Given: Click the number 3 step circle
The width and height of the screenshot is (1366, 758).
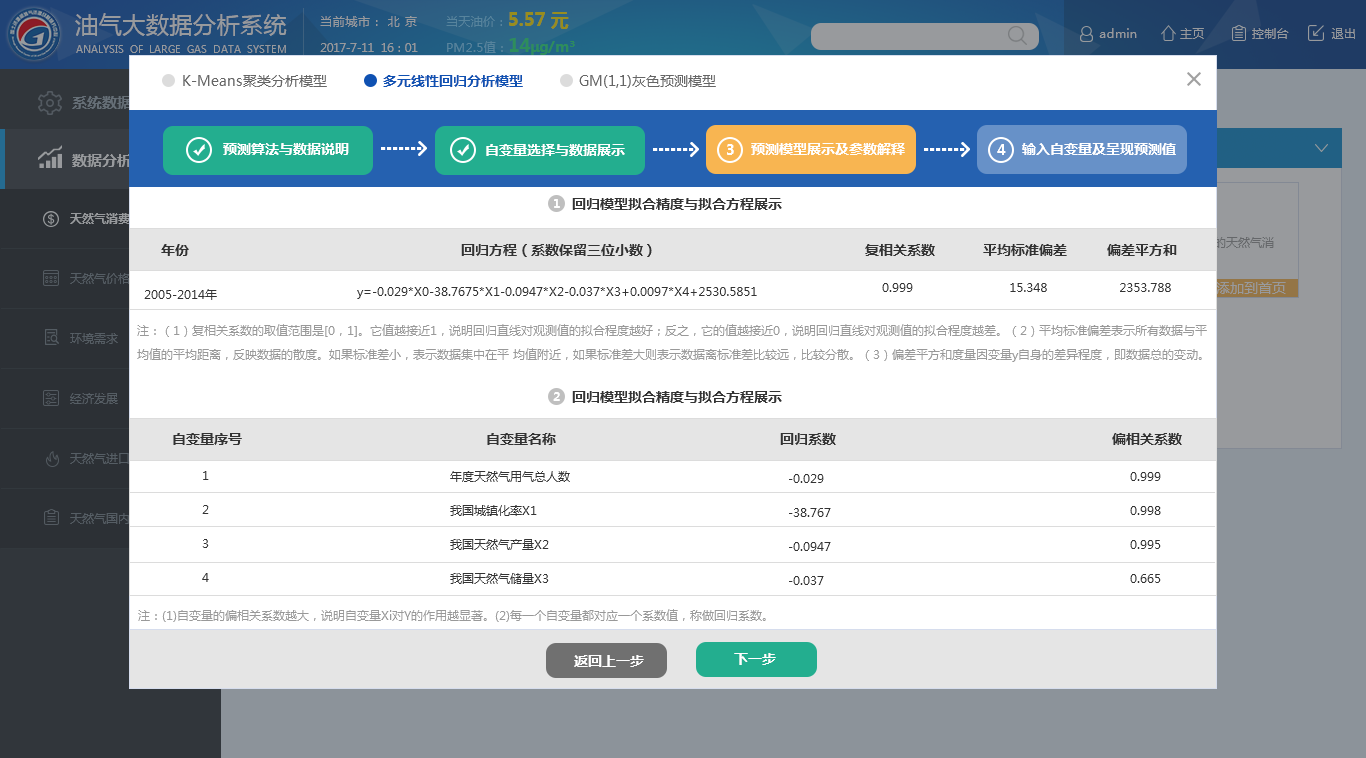Looking at the screenshot, I should [x=730, y=150].
